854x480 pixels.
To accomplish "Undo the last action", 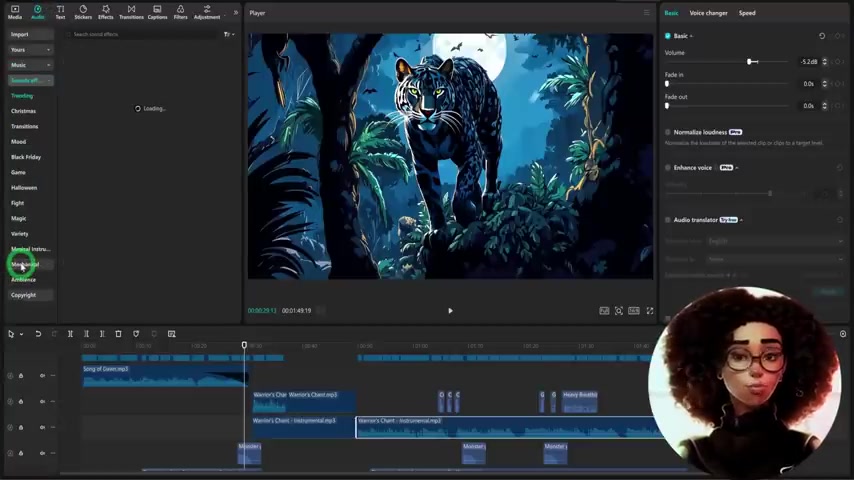I will click(x=38, y=334).
